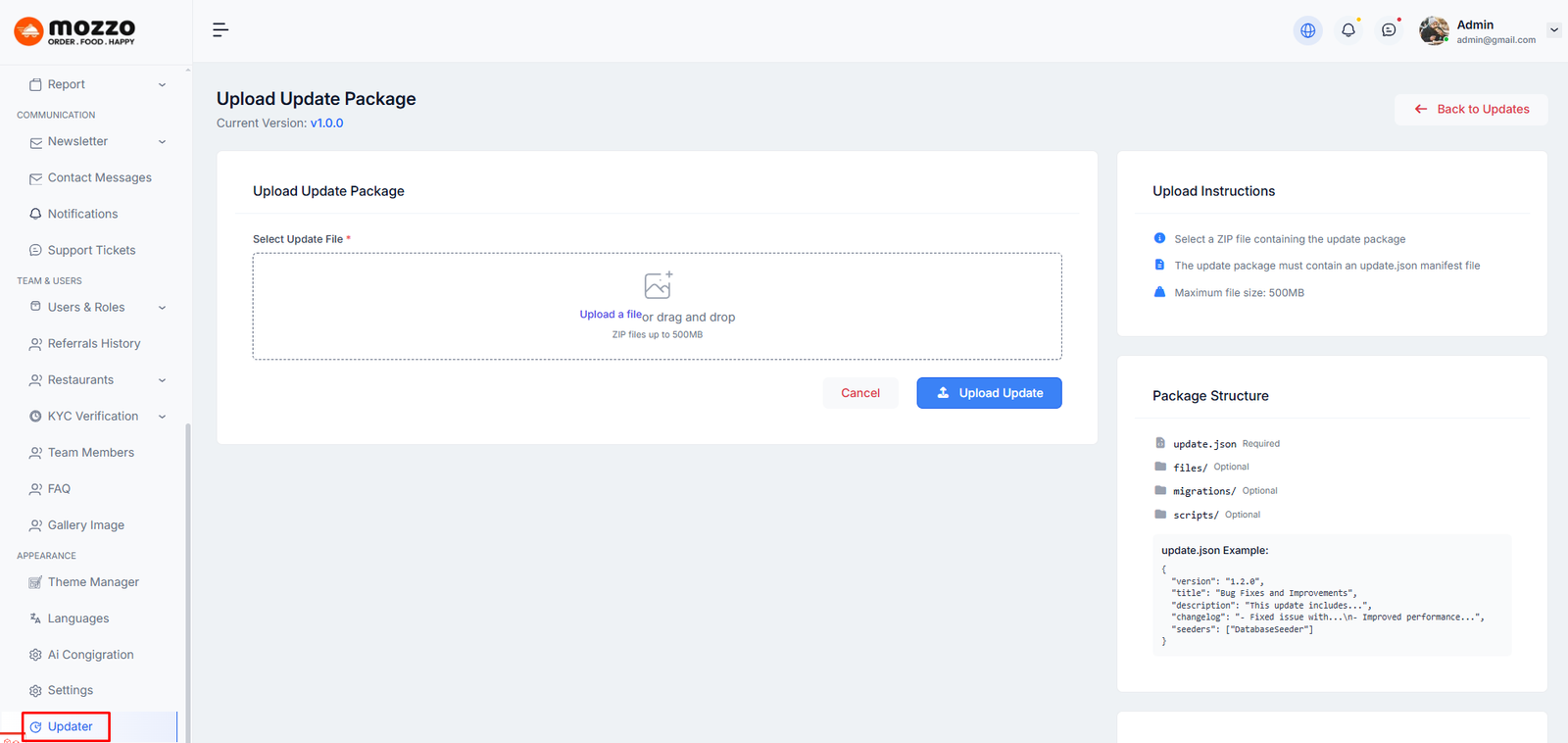Click the hamburger sidebar toggle icon

tap(220, 30)
